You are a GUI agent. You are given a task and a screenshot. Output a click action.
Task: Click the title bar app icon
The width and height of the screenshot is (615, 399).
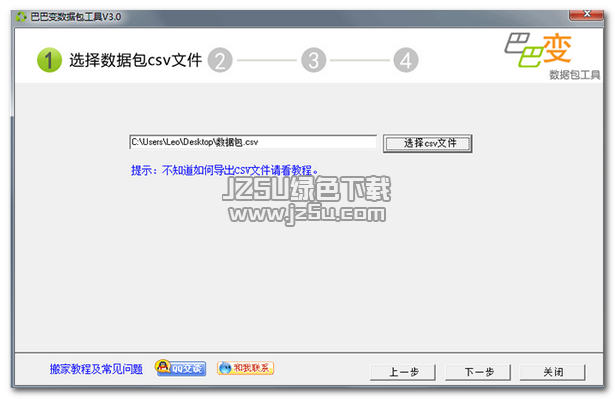pyautogui.click(x=21, y=17)
